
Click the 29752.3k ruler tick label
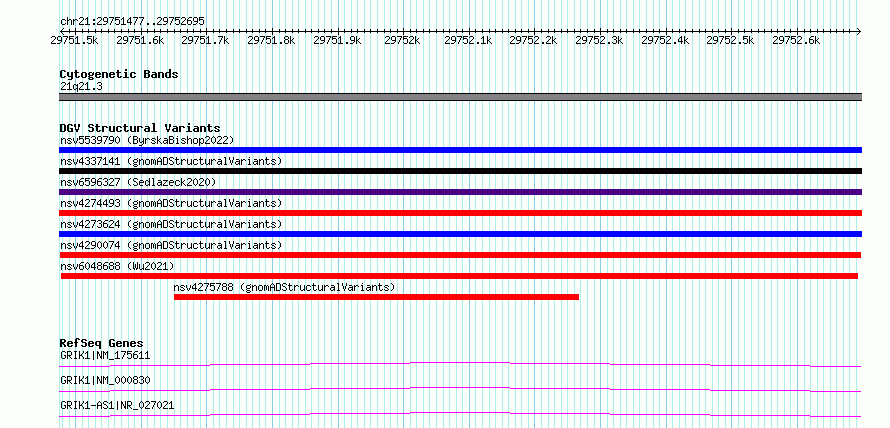coord(599,40)
